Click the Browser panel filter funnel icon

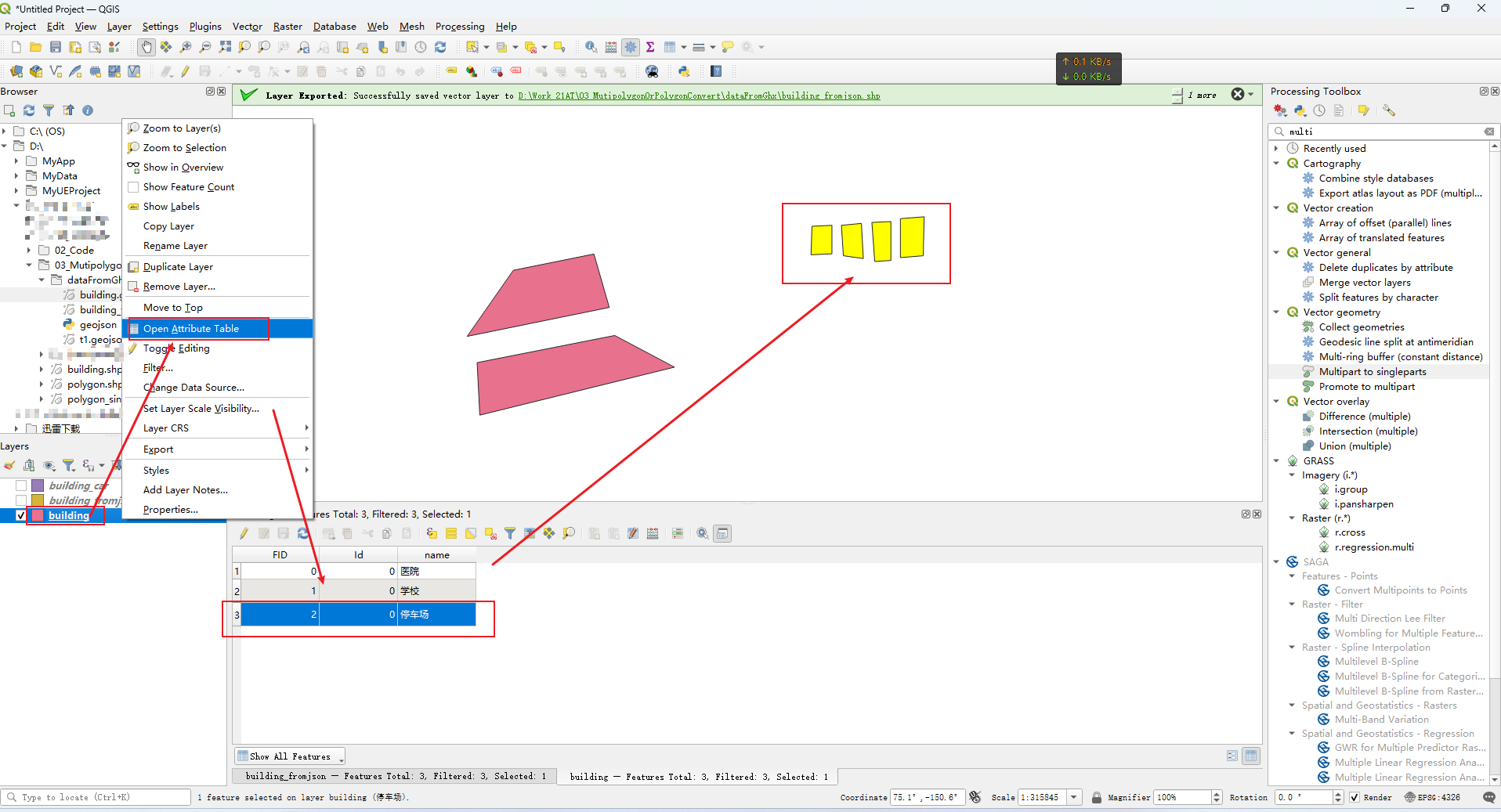(x=49, y=110)
